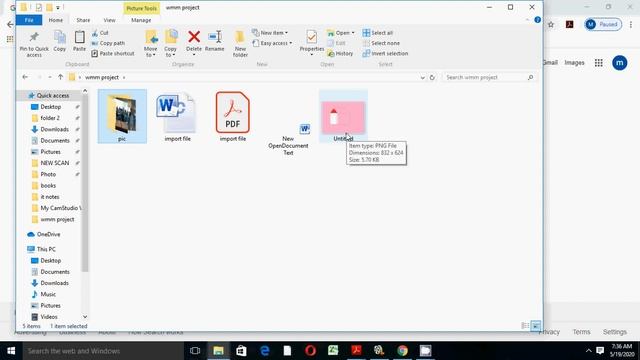Viewport: 640px width, 360px height.
Task: Click the Explorer Help question mark icon
Action: 537,20
